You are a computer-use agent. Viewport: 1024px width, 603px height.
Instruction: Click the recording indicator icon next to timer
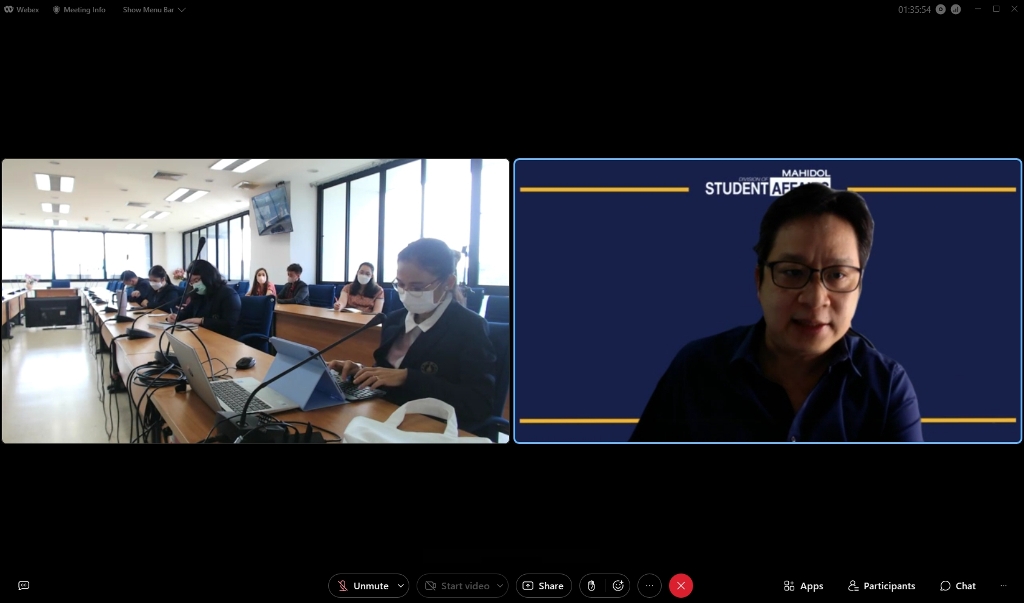point(941,9)
